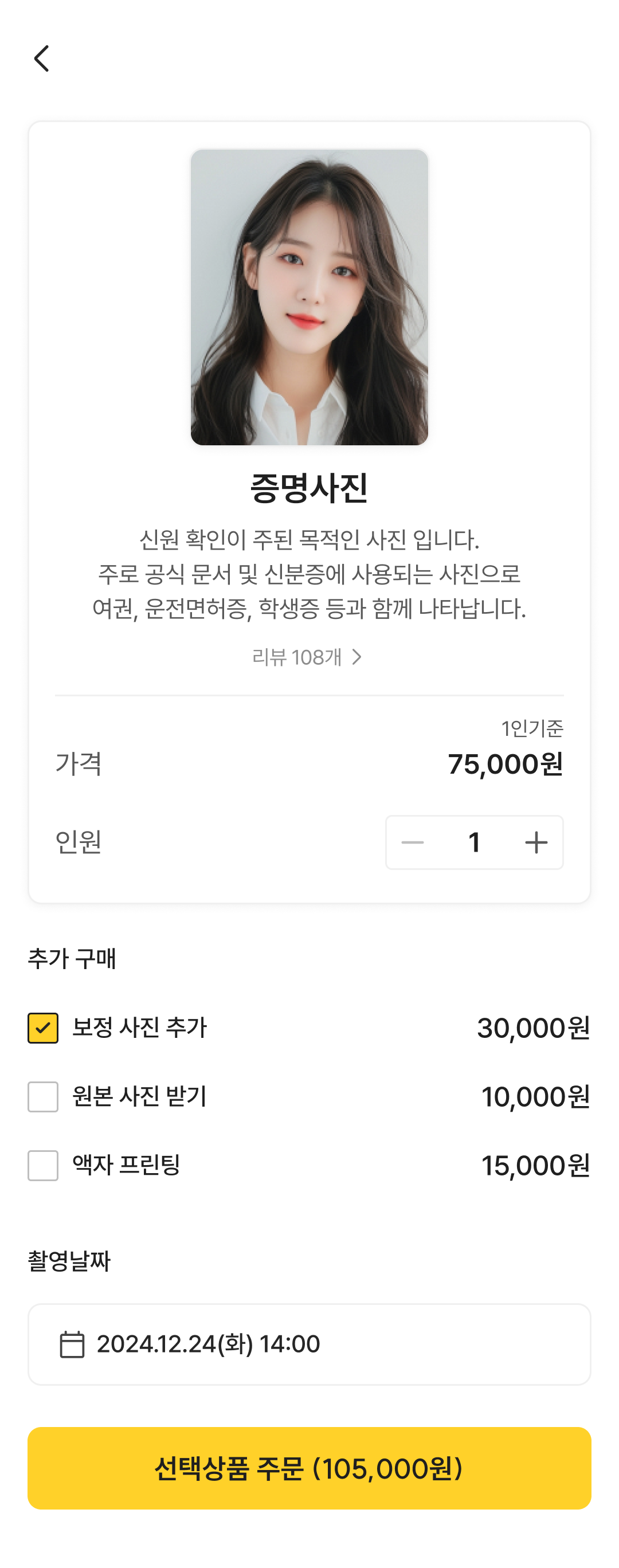Image resolution: width=619 pixels, height=1568 pixels.
Task: Click the 증명사진 product title
Action: point(309,488)
